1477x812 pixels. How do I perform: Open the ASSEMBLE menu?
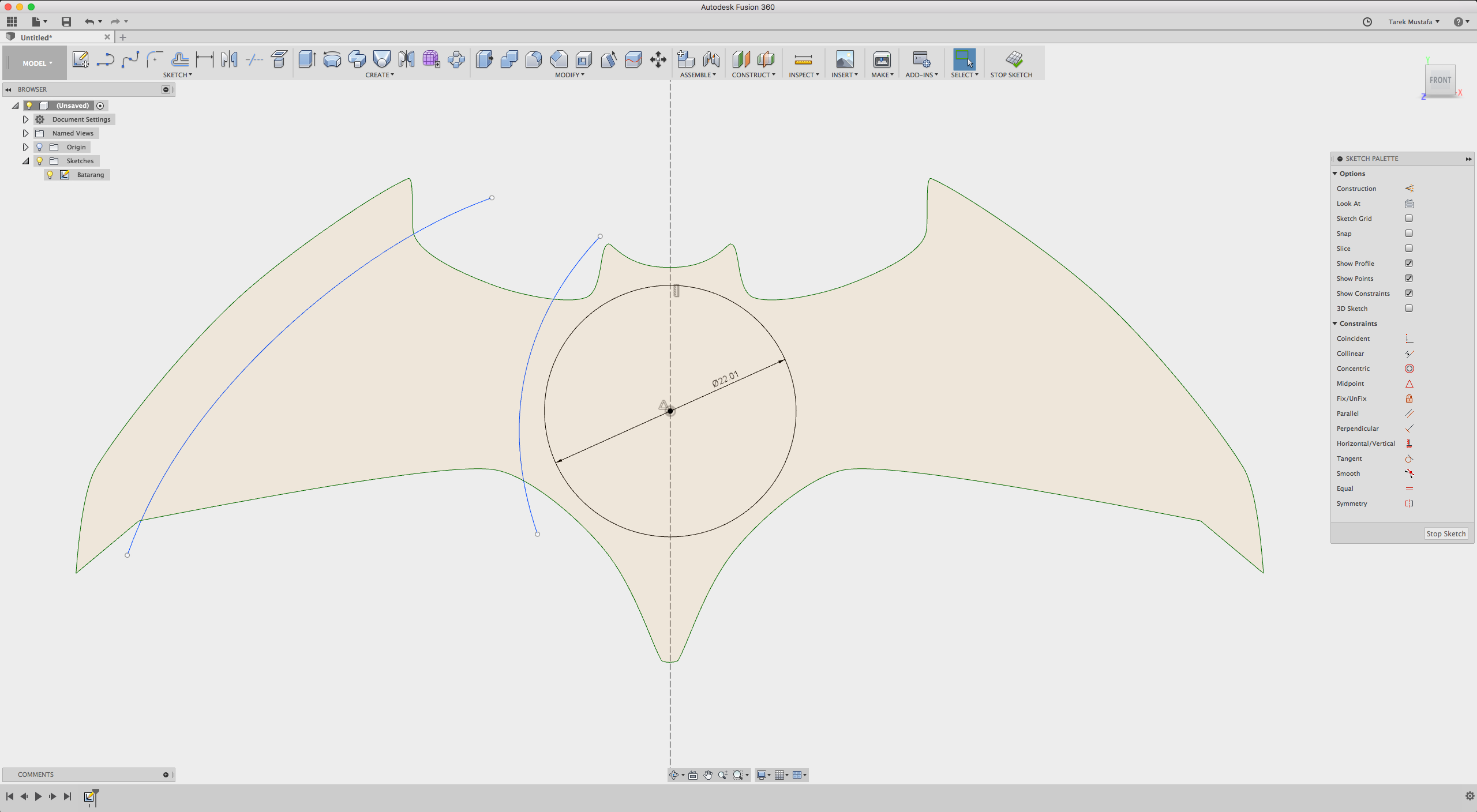coord(698,75)
